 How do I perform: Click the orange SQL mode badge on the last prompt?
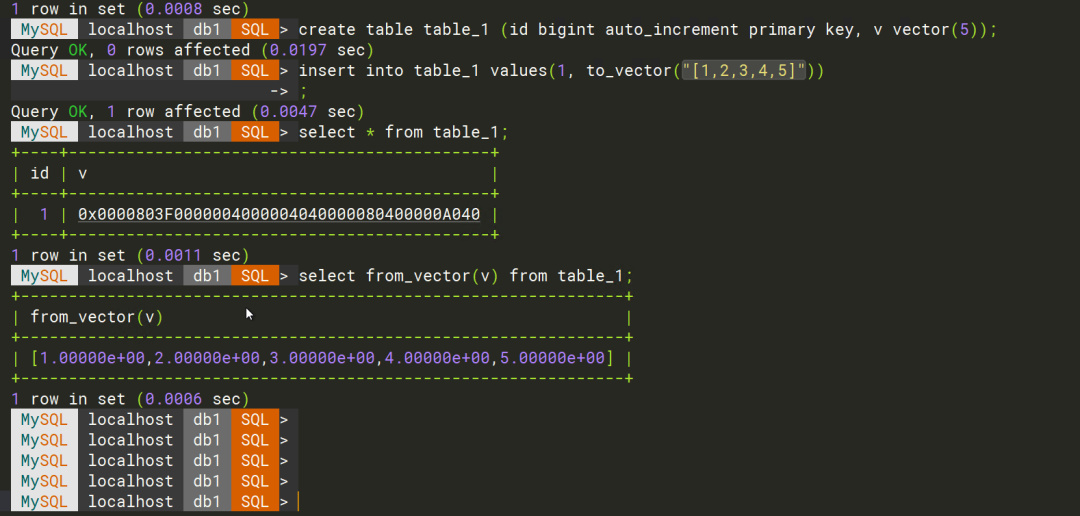pos(255,502)
